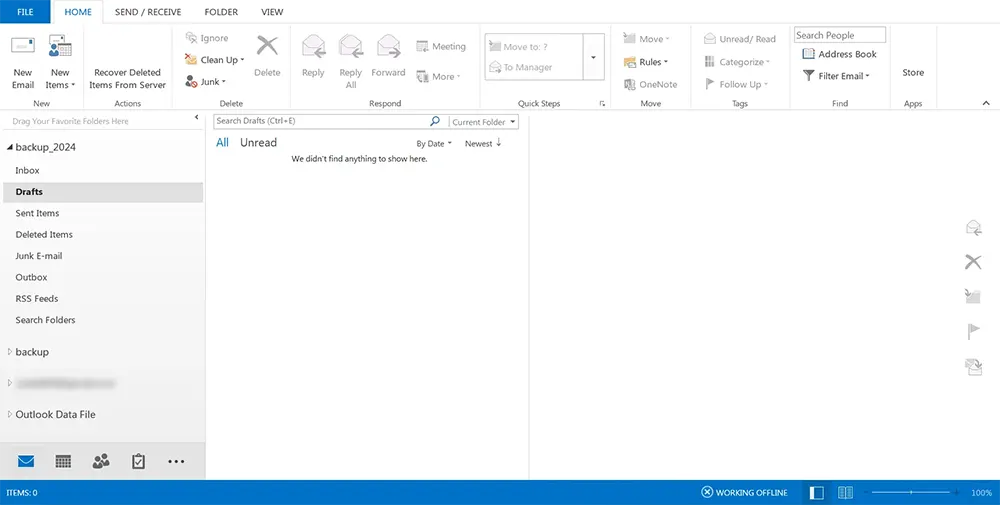Click the Store apps button
This screenshot has width=1000, height=505.
[913, 73]
